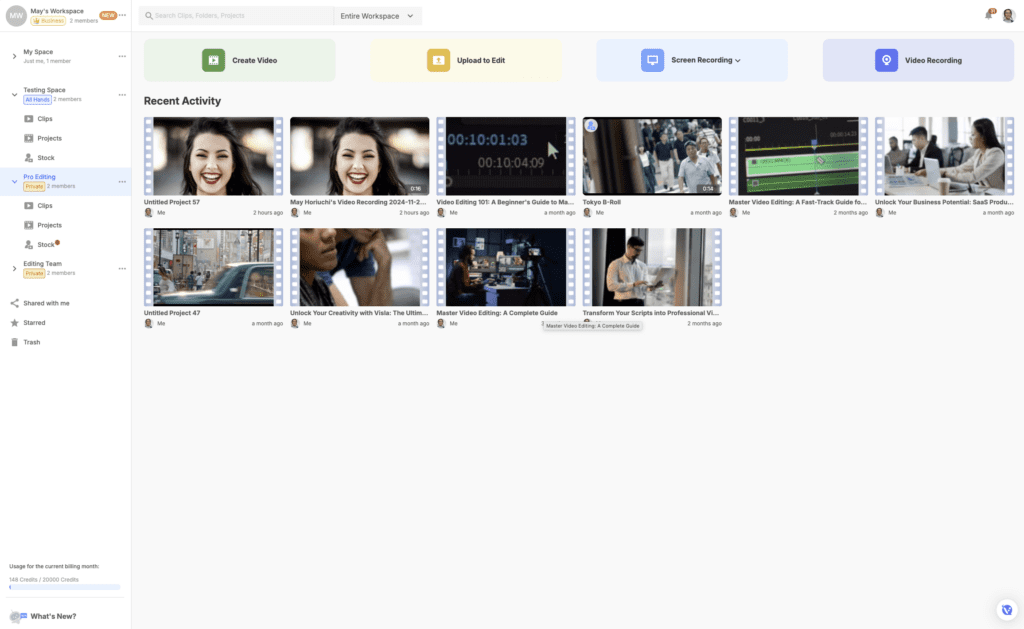Open the notifications bell
The width and height of the screenshot is (1024, 629).
(x=989, y=14)
